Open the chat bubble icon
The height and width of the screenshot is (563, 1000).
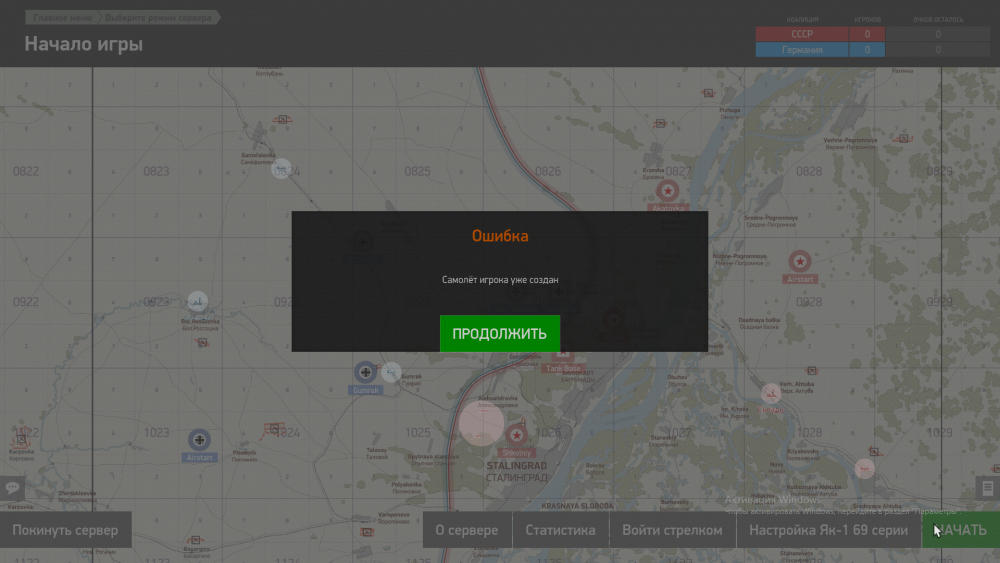point(12,488)
